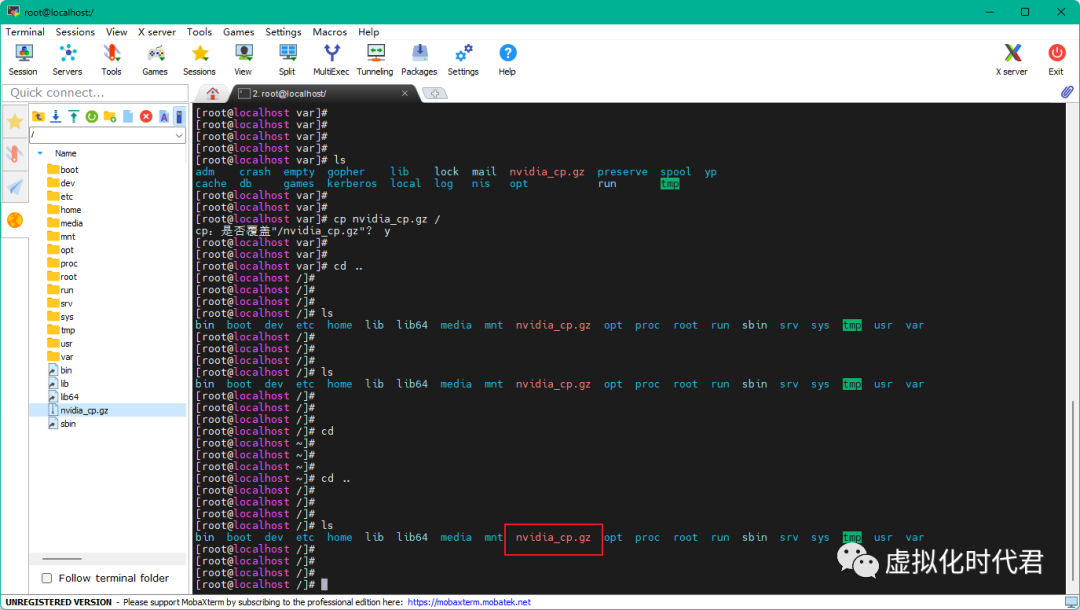
Task: Click the Quick connect input field
Action: coord(94,93)
